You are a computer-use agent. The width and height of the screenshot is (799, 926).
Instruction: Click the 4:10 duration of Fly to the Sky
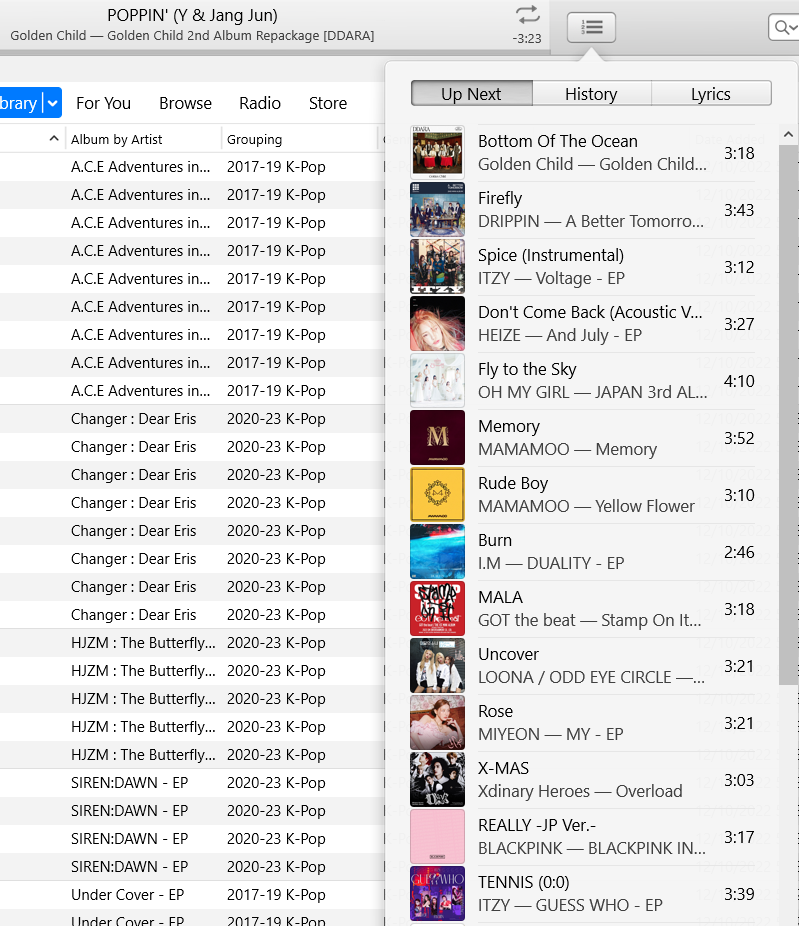739,381
